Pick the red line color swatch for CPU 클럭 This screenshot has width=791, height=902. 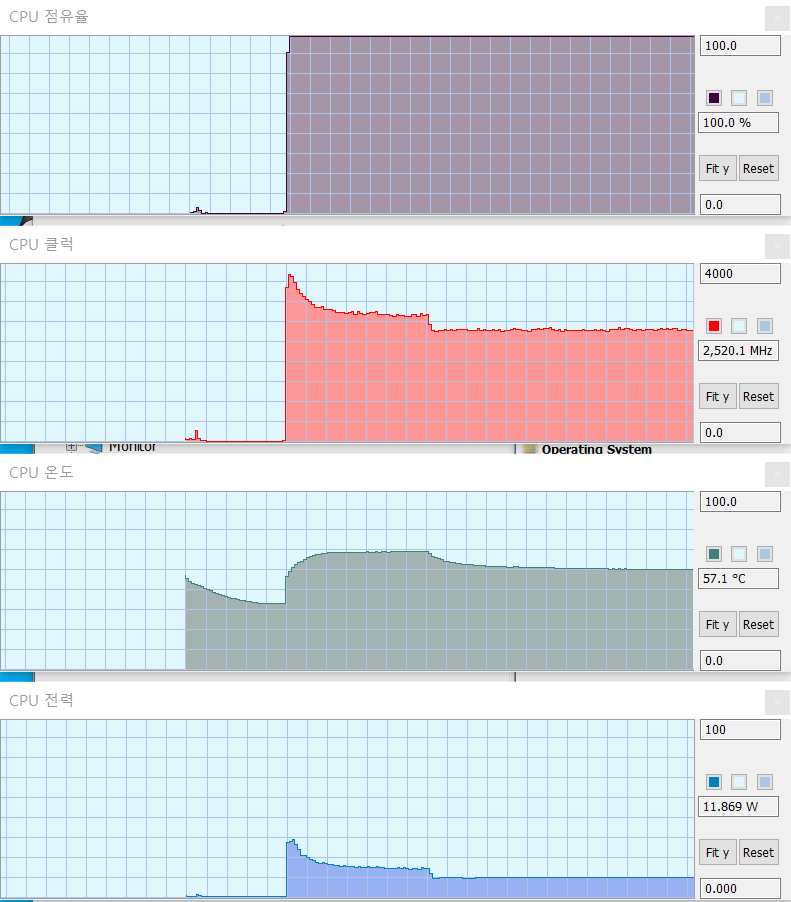coord(714,326)
